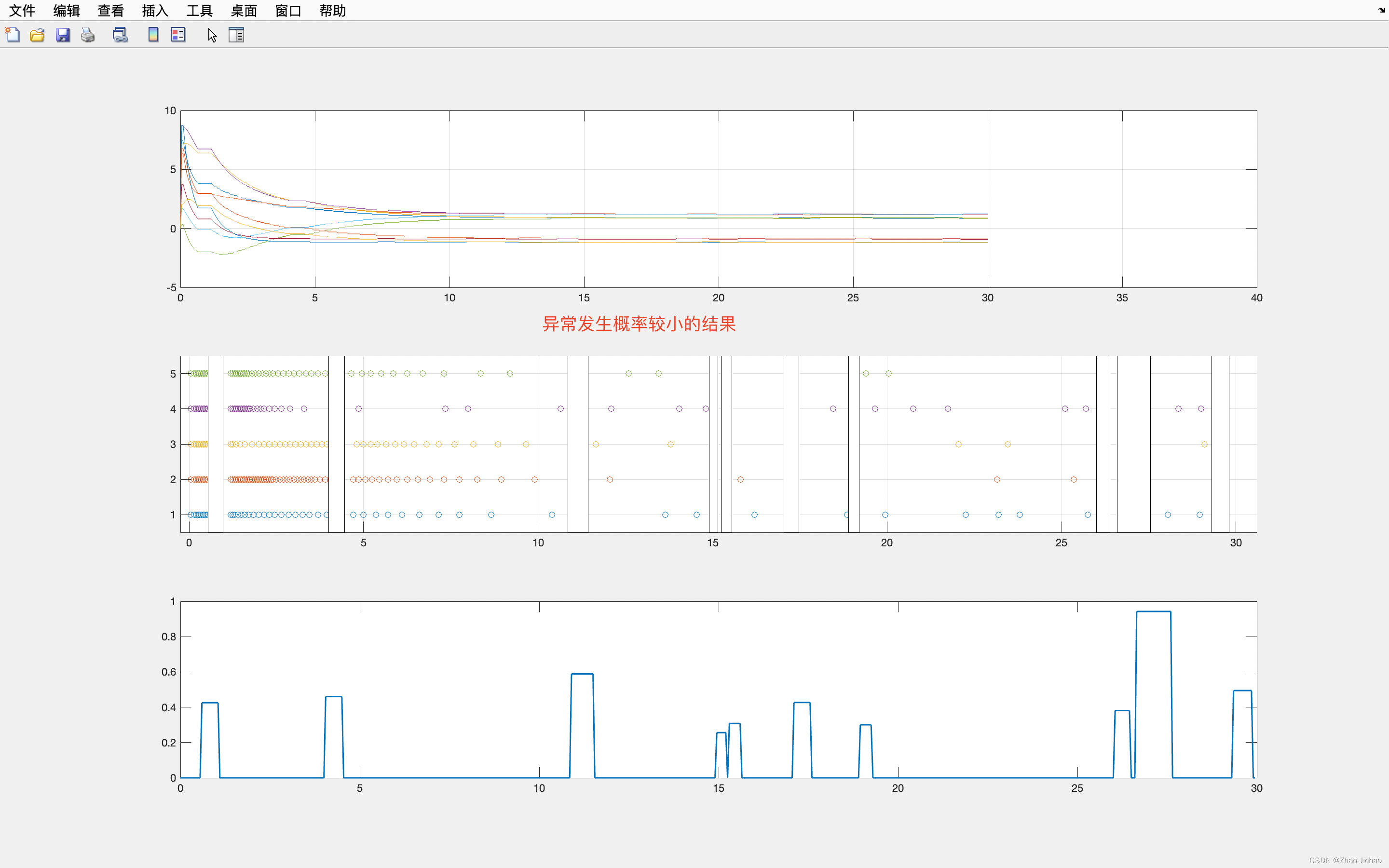Image resolution: width=1389 pixels, height=868 pixels.
Task: Click the Print Figure icon
Action: coord(88,35)
